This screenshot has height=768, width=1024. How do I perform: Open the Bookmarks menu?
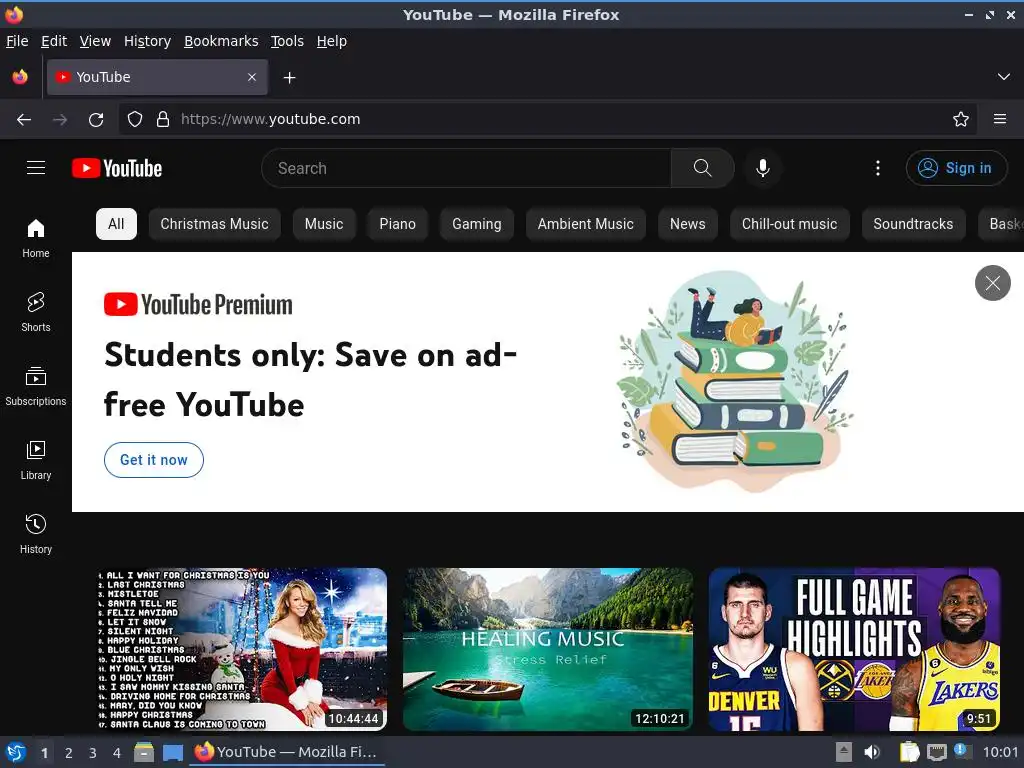click(221, 41)
